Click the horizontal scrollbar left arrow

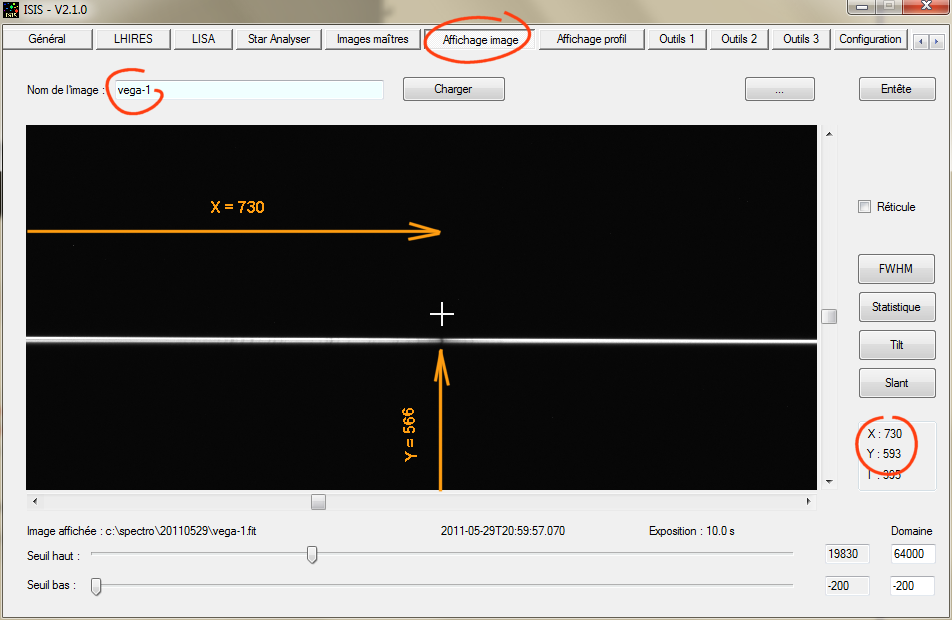point(35,501)
